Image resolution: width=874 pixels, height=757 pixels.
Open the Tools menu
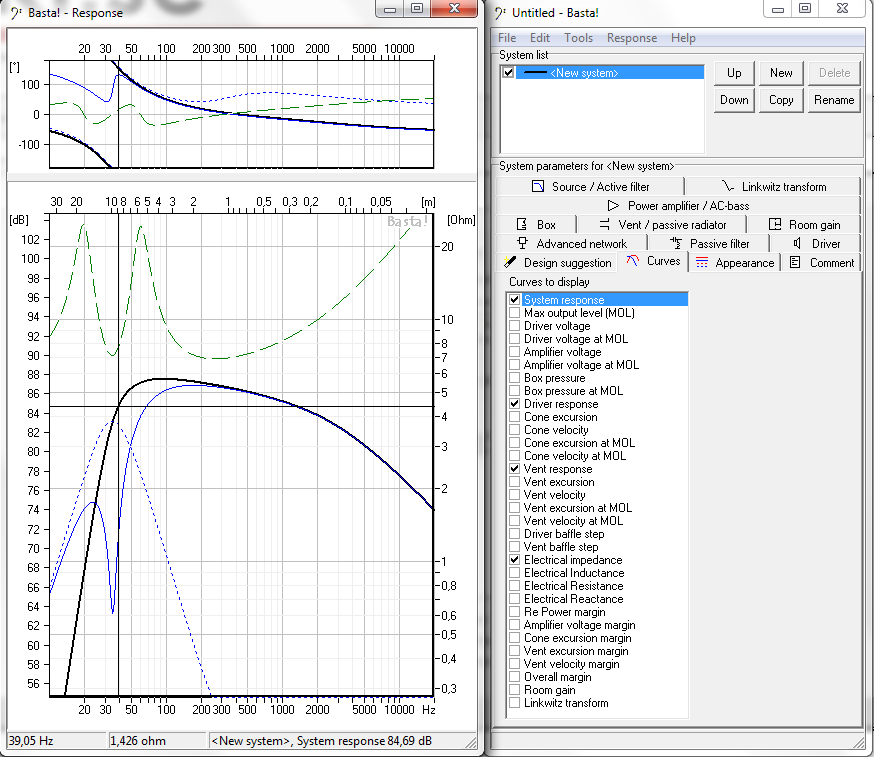coord(578,38)
